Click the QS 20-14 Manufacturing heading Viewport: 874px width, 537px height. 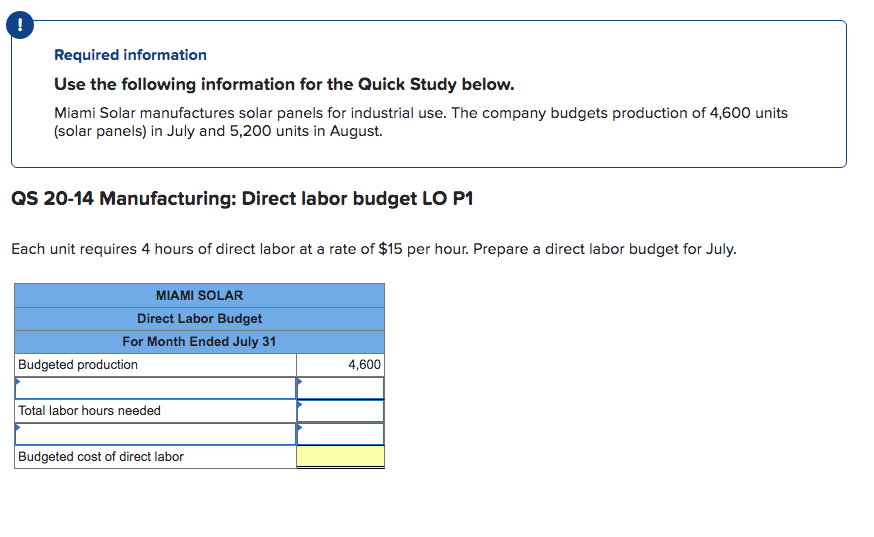pos(242,199)
